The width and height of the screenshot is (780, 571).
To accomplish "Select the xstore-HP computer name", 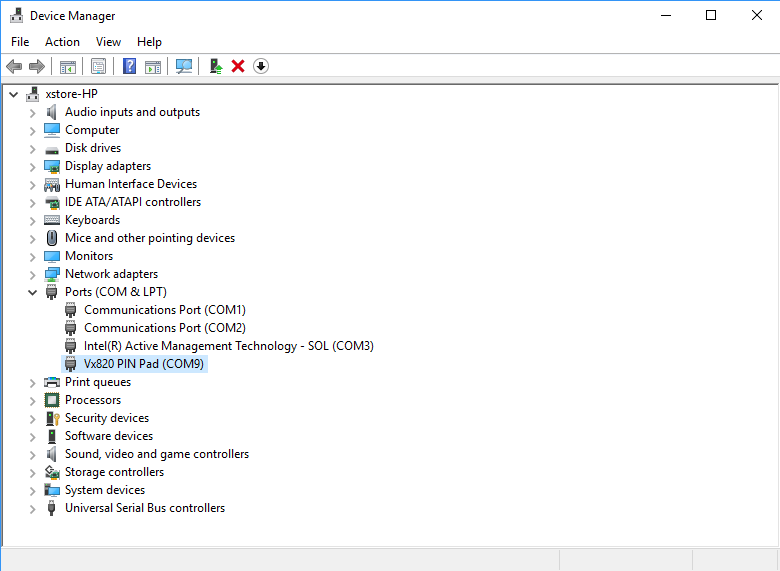I will [x=71, y=94].
